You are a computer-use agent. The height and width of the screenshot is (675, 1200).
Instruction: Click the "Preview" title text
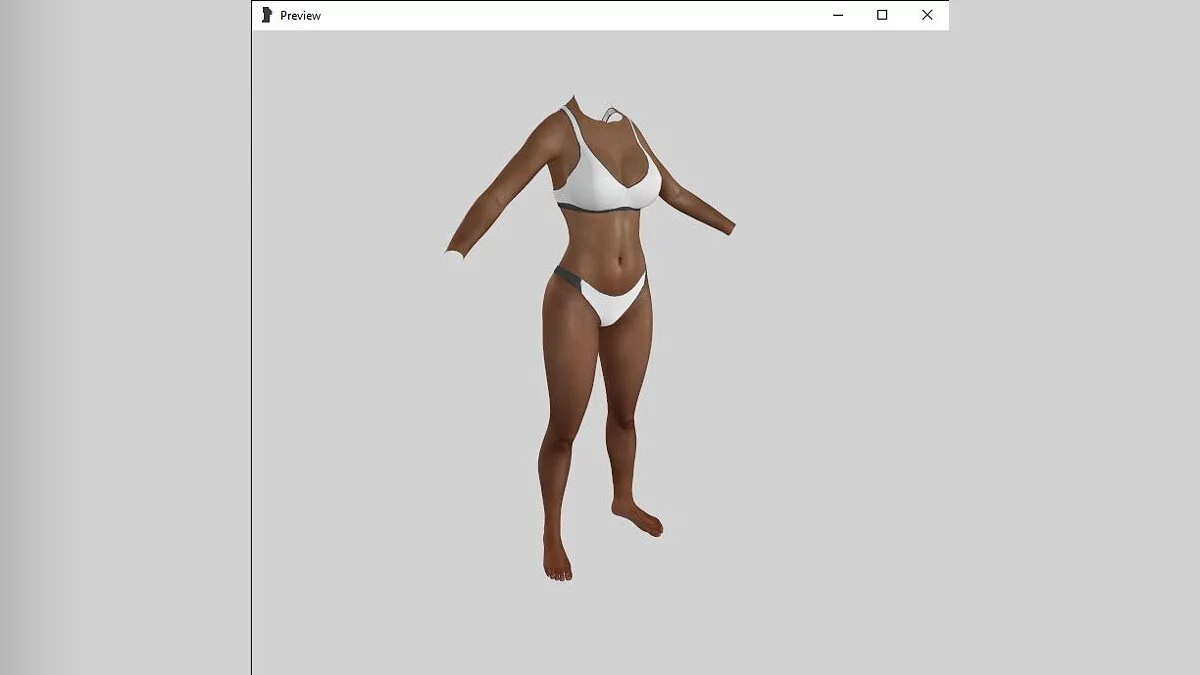pos(300,16)
